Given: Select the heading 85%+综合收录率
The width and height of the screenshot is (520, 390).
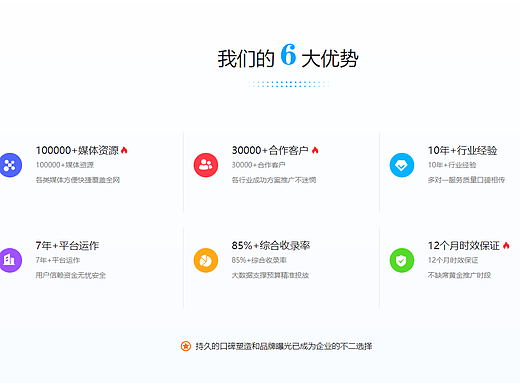Looking at the screenshot, I should (x=271, y=246).
